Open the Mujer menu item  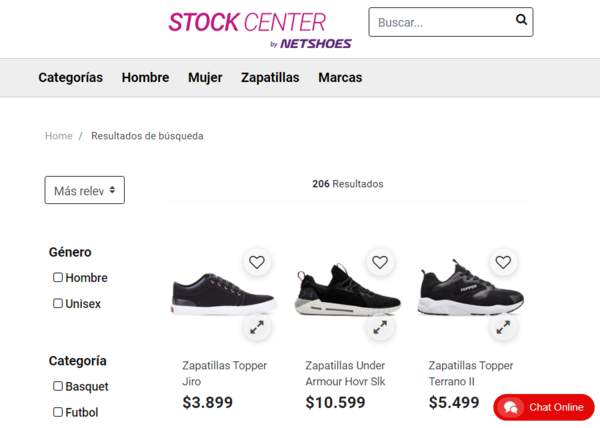tap(205, 77)
